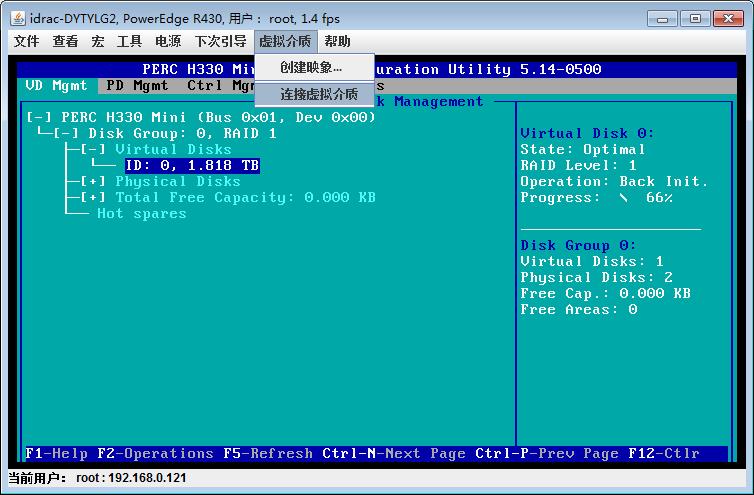Minimize the iDRAC console window

pyautogui.click(x=662, y=19)
